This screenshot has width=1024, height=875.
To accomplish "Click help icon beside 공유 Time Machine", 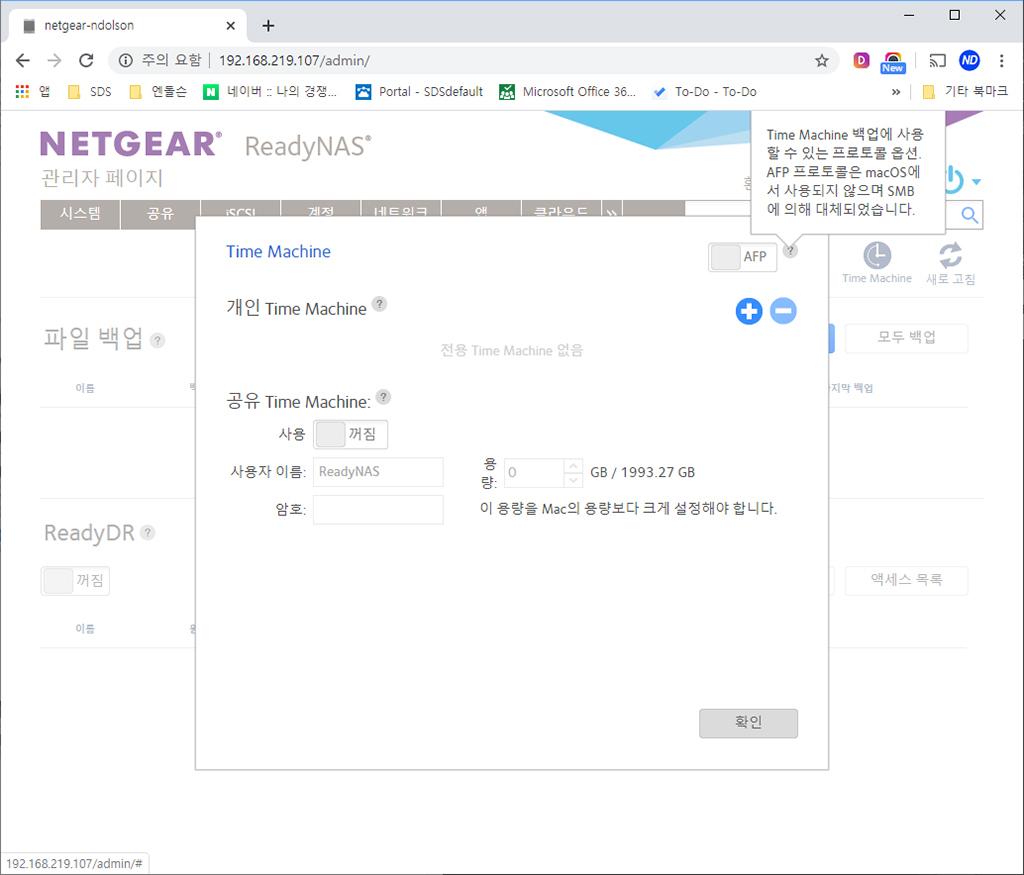I will point(383,396).
